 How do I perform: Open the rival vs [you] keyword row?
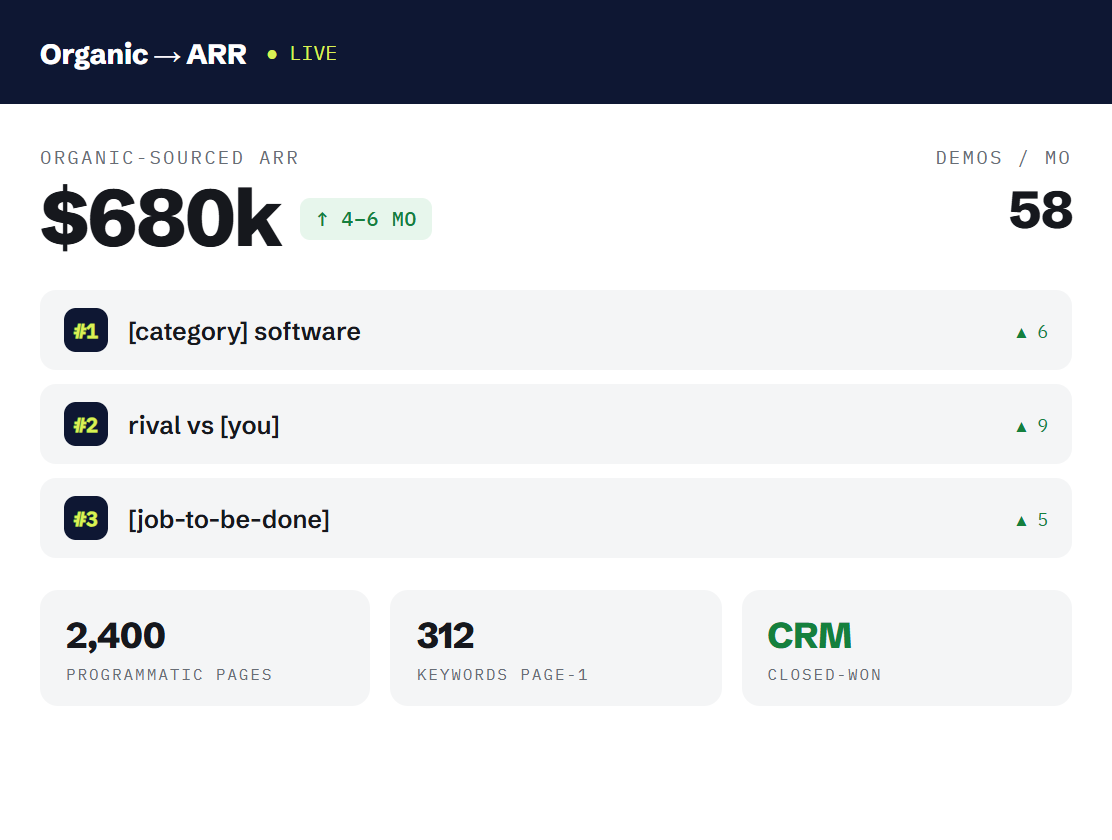tap(555, 424)
